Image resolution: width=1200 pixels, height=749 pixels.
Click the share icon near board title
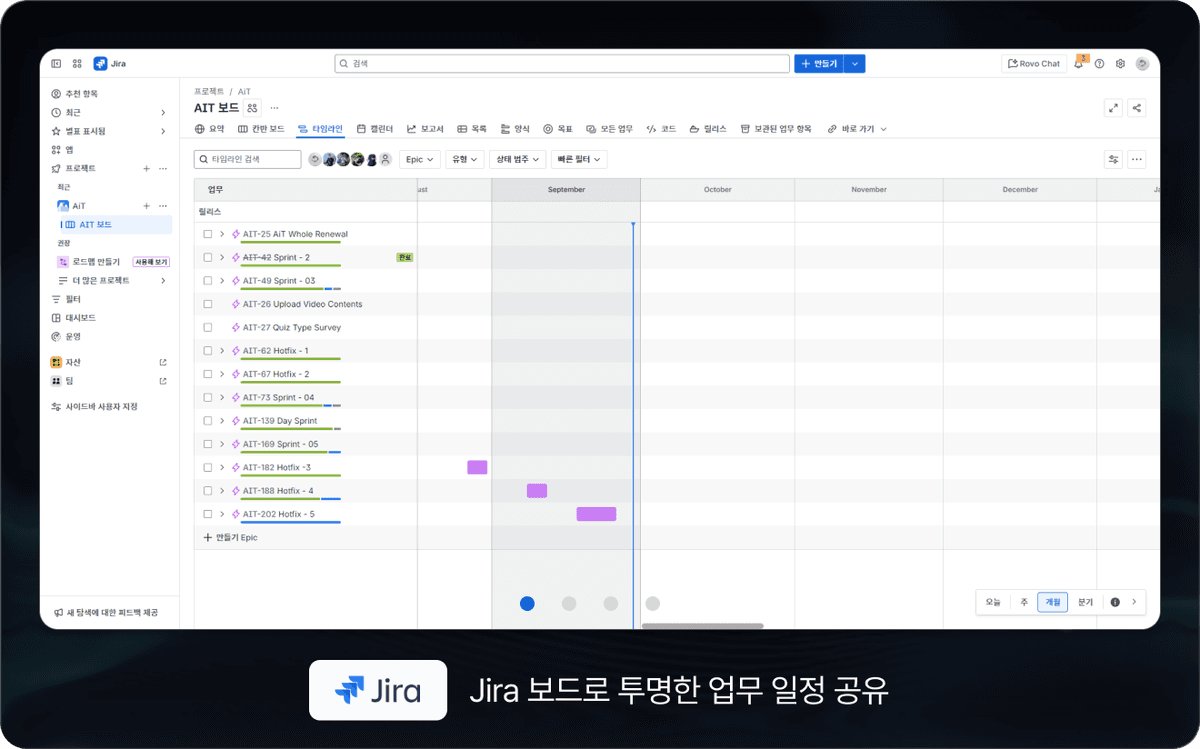coord(1136,108)
